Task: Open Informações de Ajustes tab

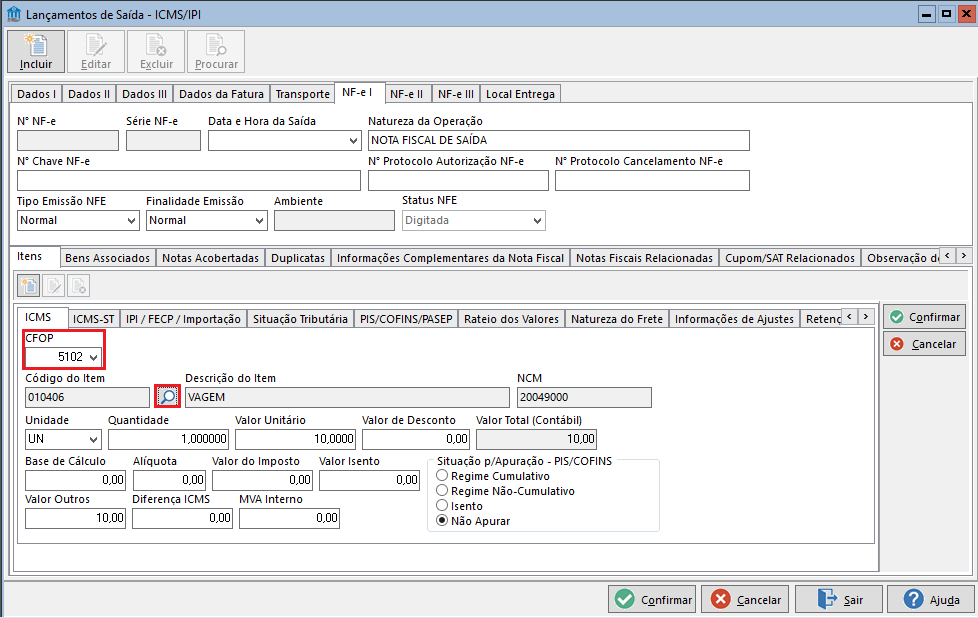Action: [x=734, y=319]
